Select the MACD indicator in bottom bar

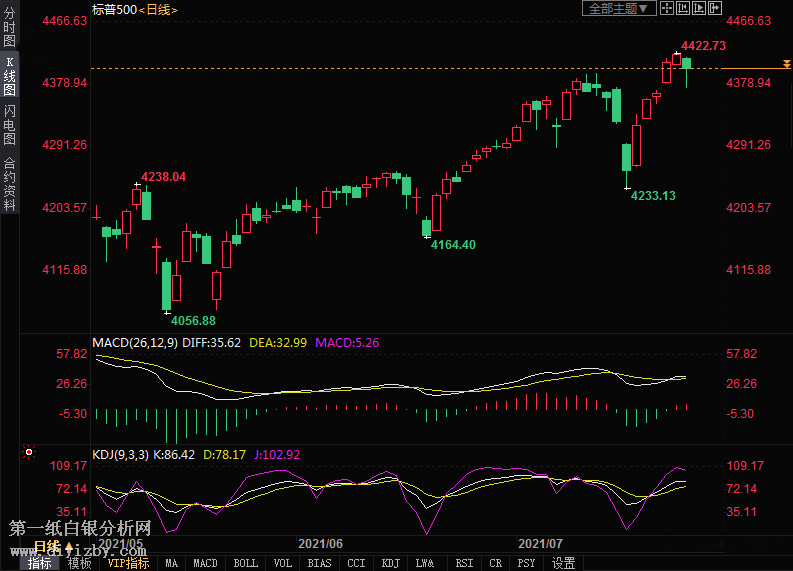[205, 563]
